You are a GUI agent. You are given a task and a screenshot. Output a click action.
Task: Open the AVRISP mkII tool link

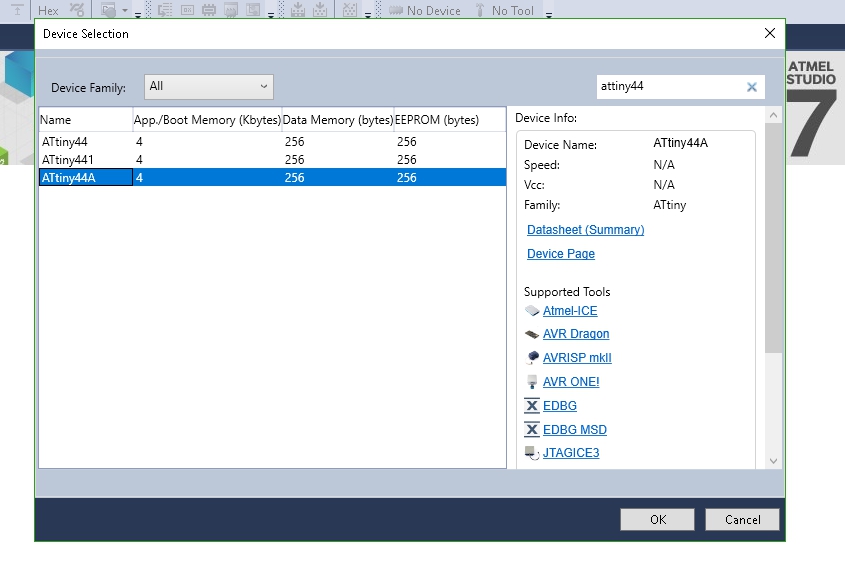(x=577, y=358)
